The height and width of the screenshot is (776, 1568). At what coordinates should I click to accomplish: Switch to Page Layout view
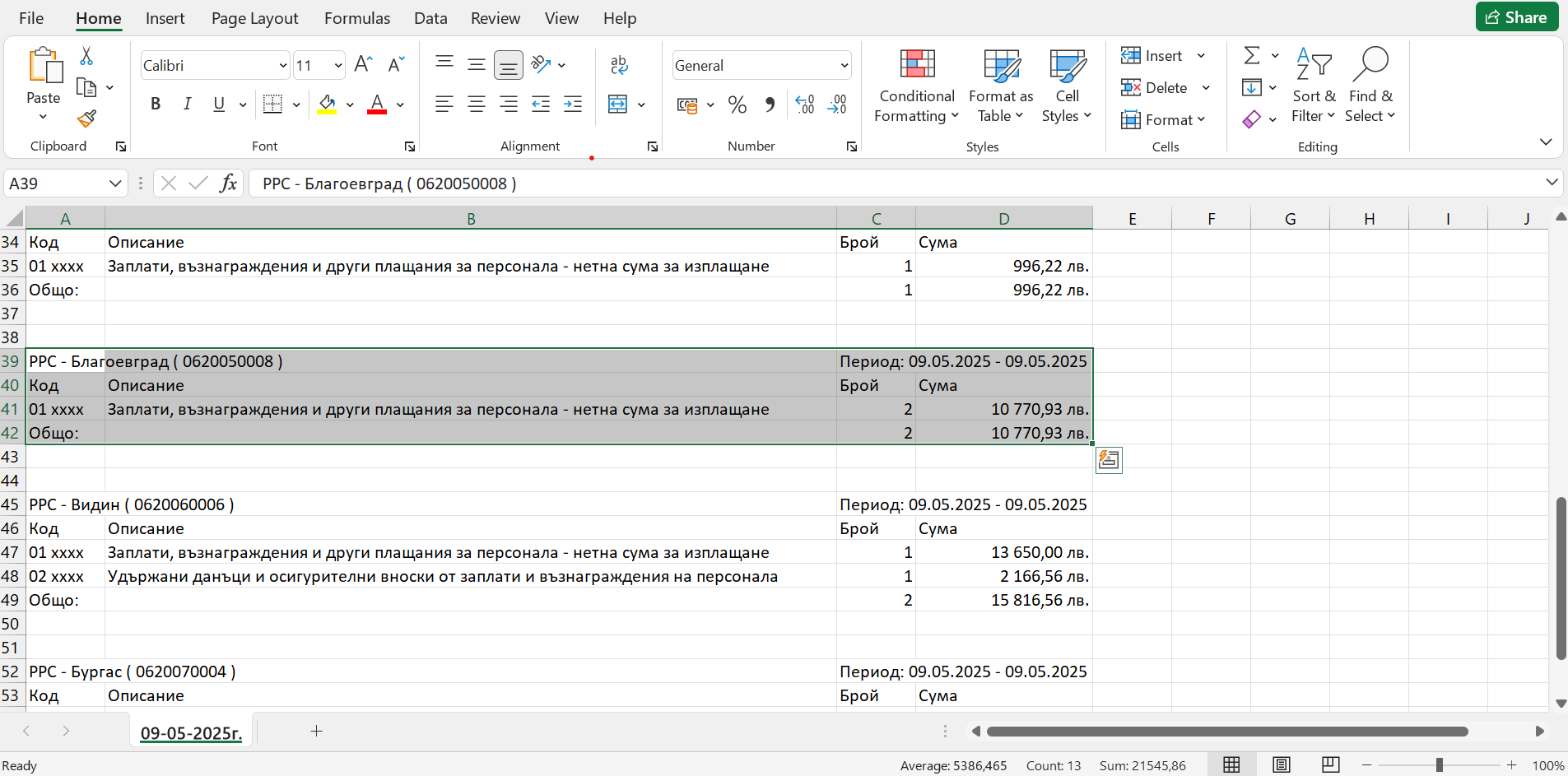(x=1282, y=765)
